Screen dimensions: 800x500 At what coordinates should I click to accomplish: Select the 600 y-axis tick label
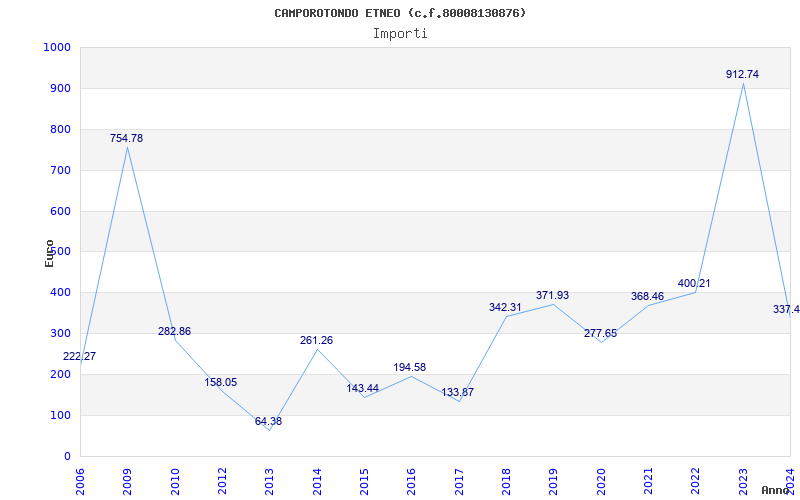[x=60, y=211]
